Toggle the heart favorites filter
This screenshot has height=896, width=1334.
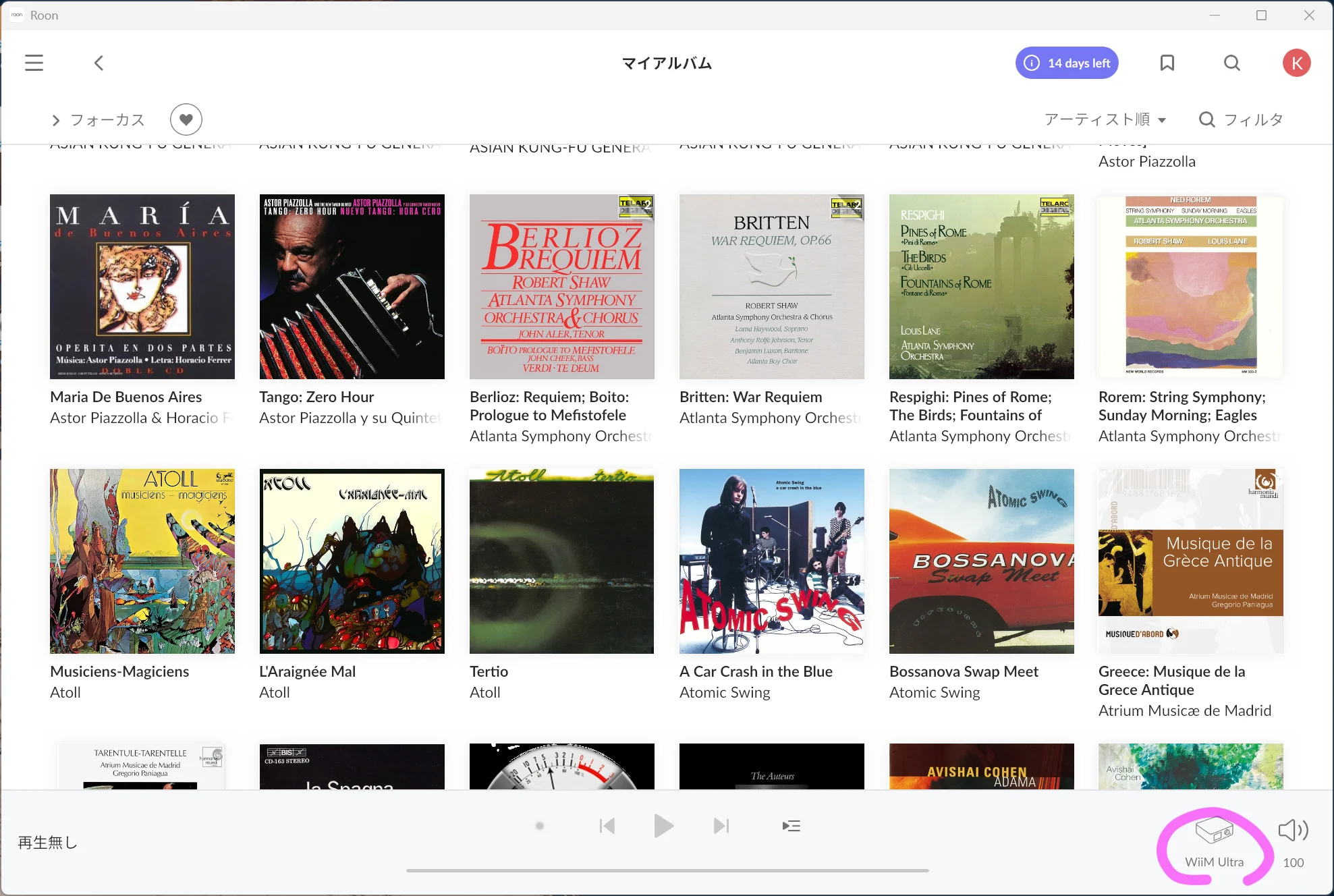pos(186,119)
